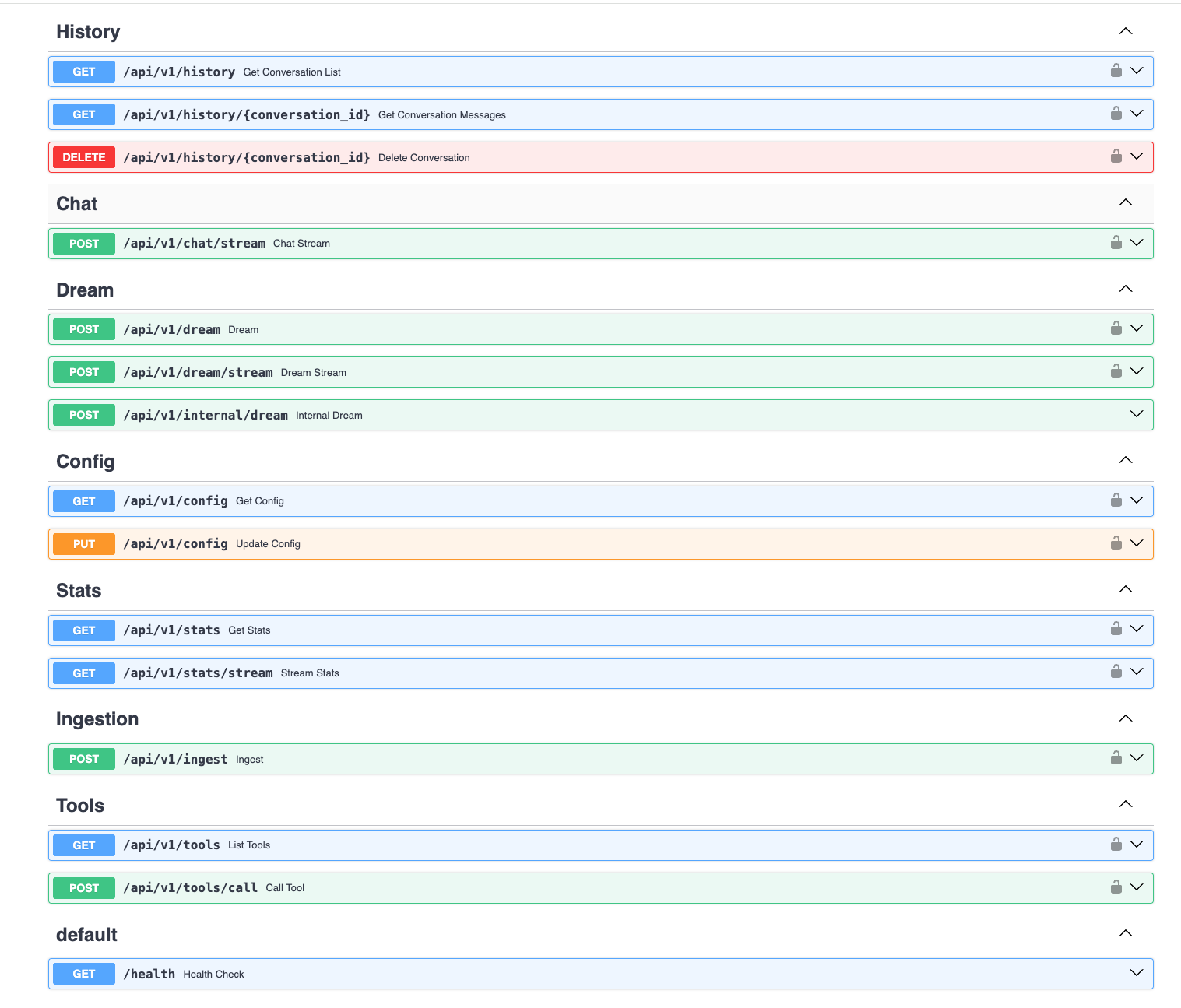The height and width of the screenshot is (1008, 1181).
Task: Click lock icon for Get Conversation Messages endpoint
Action: coord(1116,113)
